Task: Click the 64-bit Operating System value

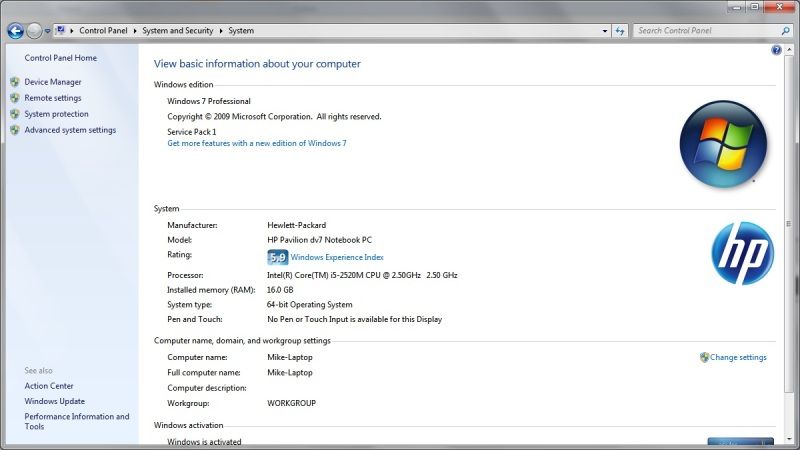Action: [310, 305]
